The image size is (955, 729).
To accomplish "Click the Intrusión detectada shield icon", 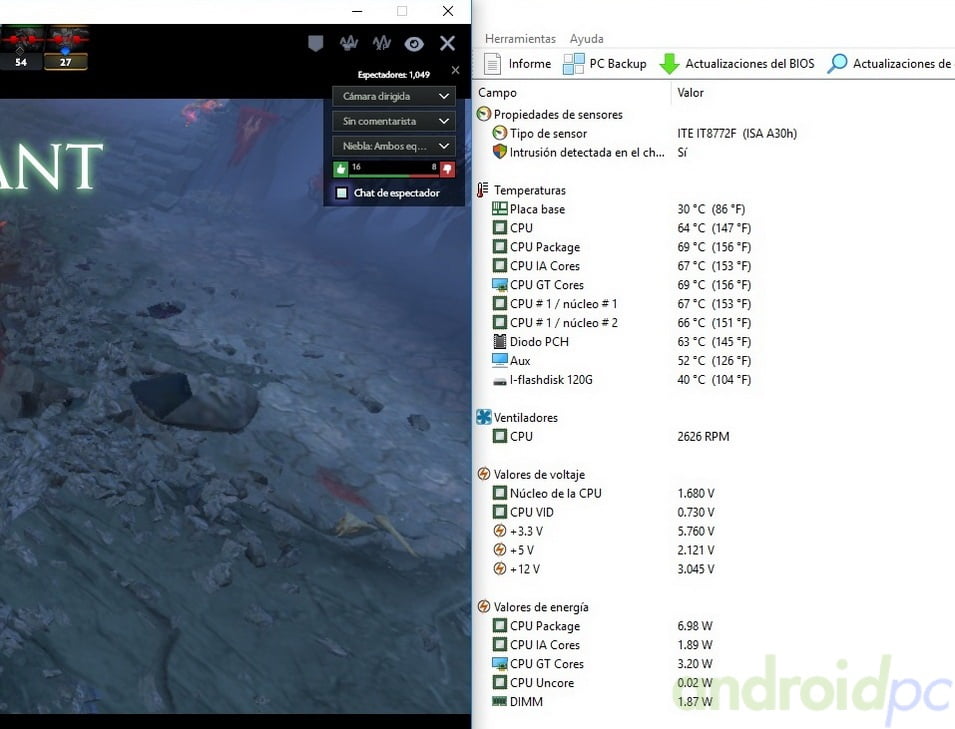I will tap(499, 152).
